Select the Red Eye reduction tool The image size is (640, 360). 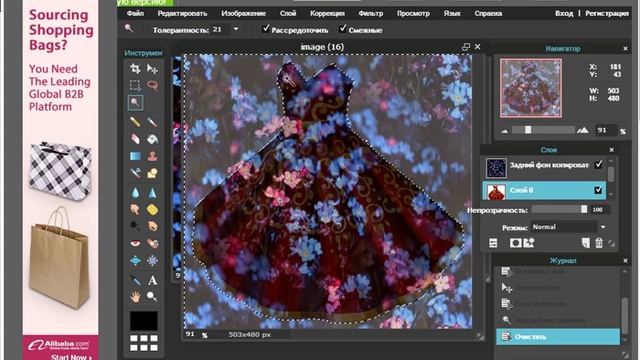(x=135, y=243)
